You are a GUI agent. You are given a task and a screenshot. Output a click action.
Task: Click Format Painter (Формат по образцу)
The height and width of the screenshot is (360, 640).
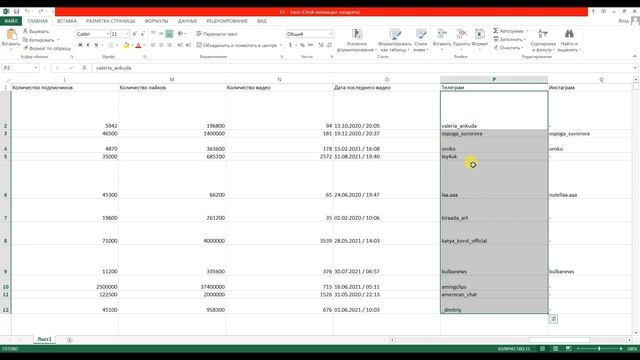pos(47,48)
